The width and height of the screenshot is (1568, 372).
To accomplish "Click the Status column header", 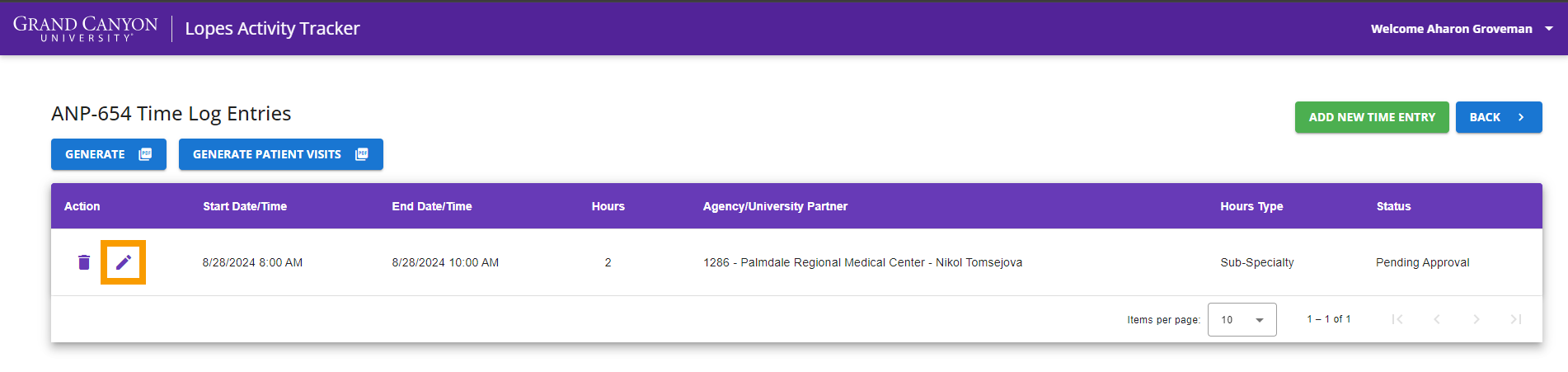I will (x=1393, y=206).
